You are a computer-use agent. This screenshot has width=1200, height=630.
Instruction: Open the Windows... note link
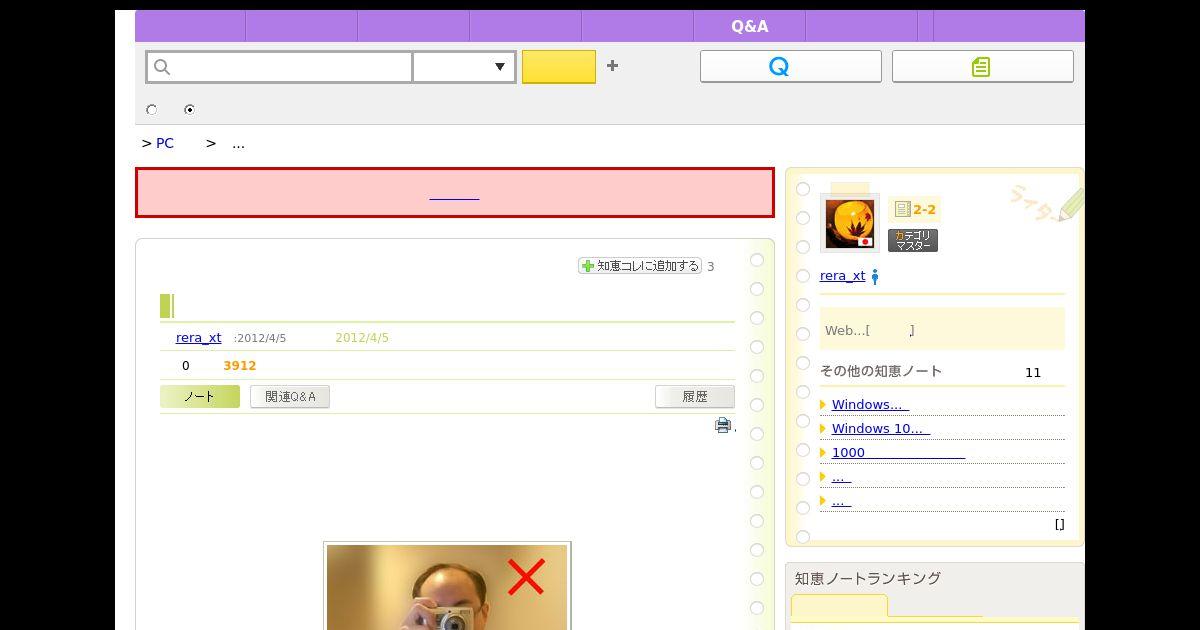tap(869, 405)
